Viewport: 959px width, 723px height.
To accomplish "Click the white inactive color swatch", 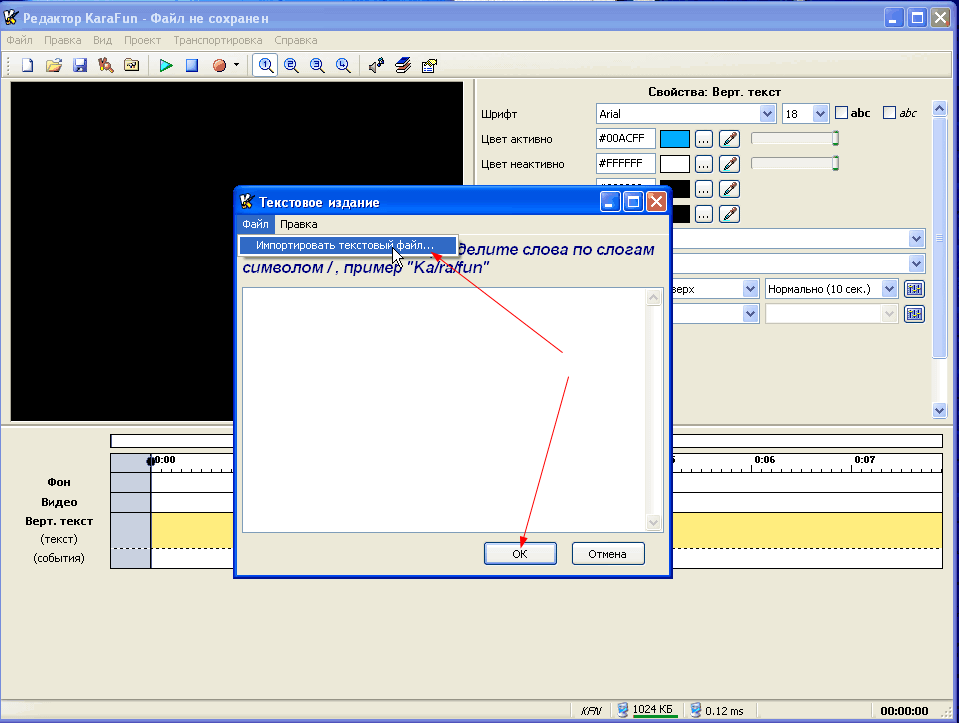I will click(x=675, y=165).
